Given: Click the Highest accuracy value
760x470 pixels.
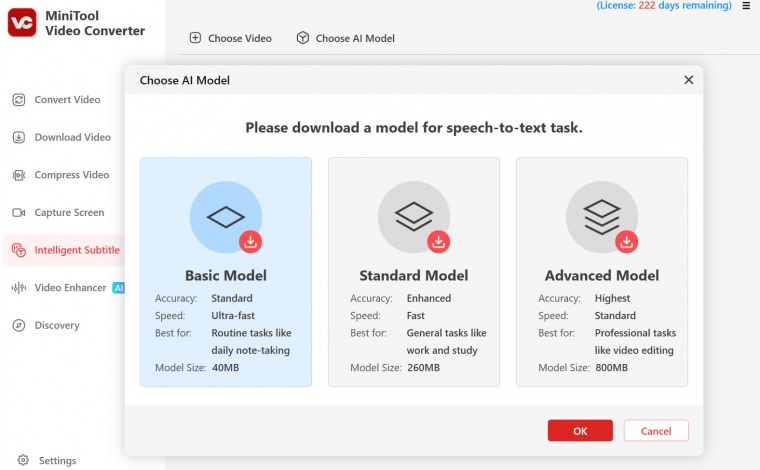Looking at the screenshot, I should click(613, 298).
